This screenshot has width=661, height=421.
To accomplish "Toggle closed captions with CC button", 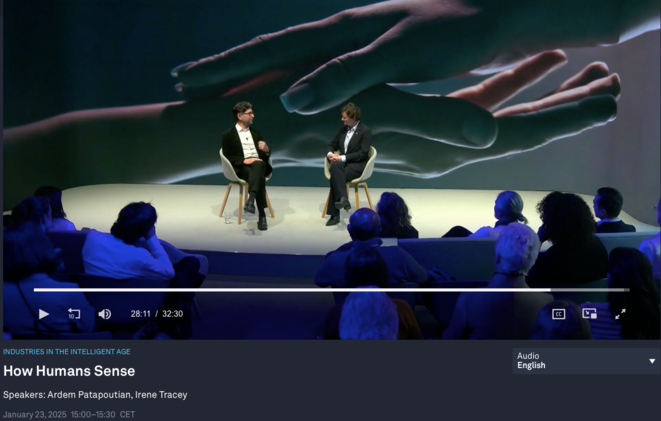I will pos(559,314).
